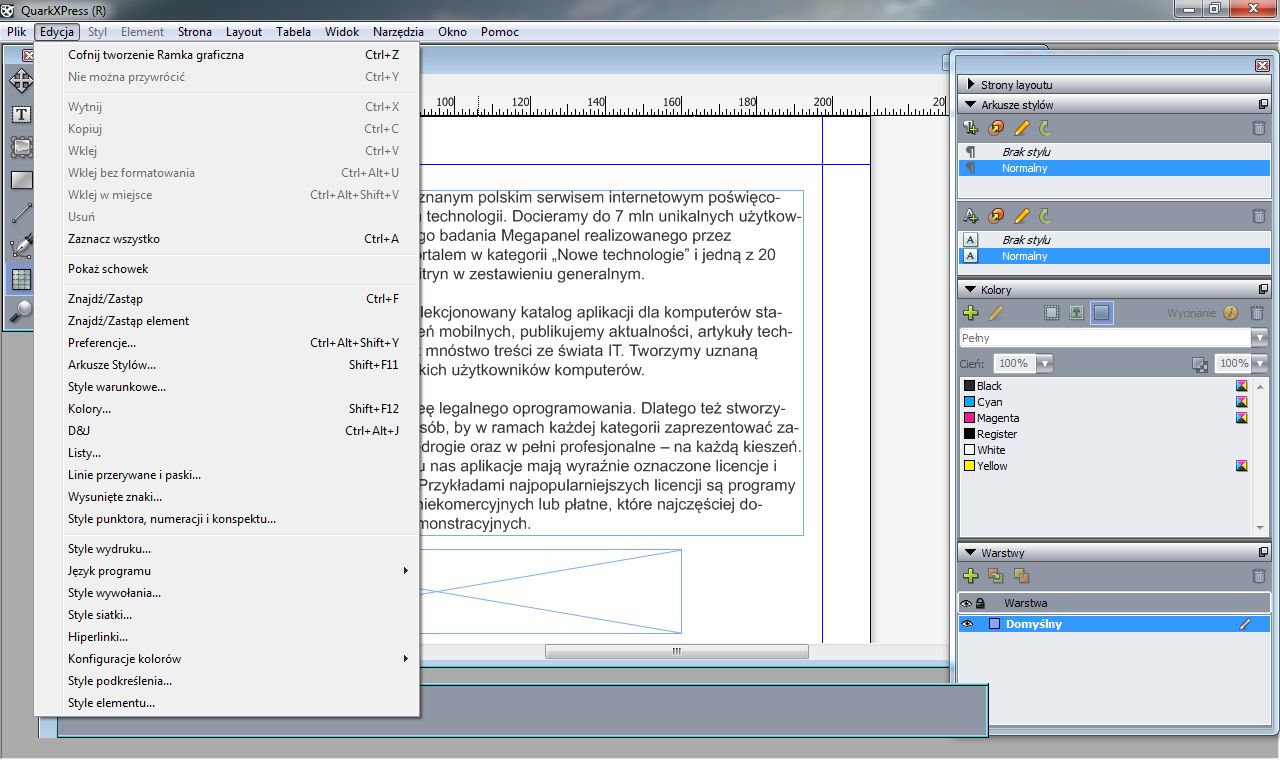Viewport: 1280px width, 760px height.
Task: Click trash icon in Kolory panel
Action: click(1259, 313)
